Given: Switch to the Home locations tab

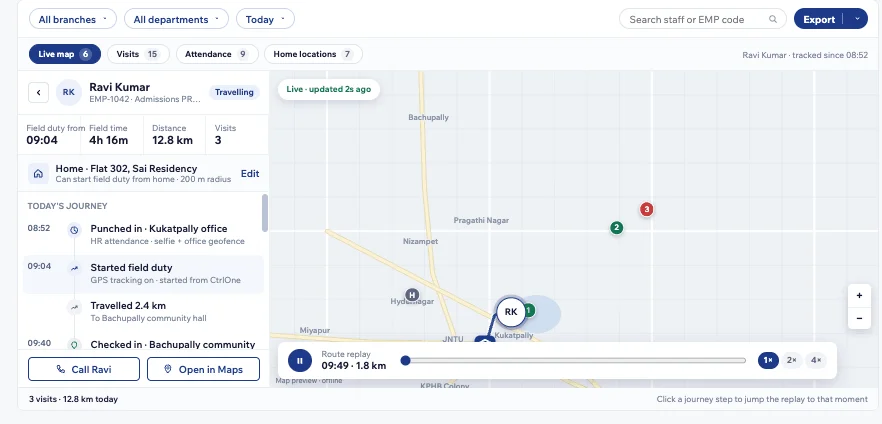Looking at the screenshot, I should (x=313, y=54).
